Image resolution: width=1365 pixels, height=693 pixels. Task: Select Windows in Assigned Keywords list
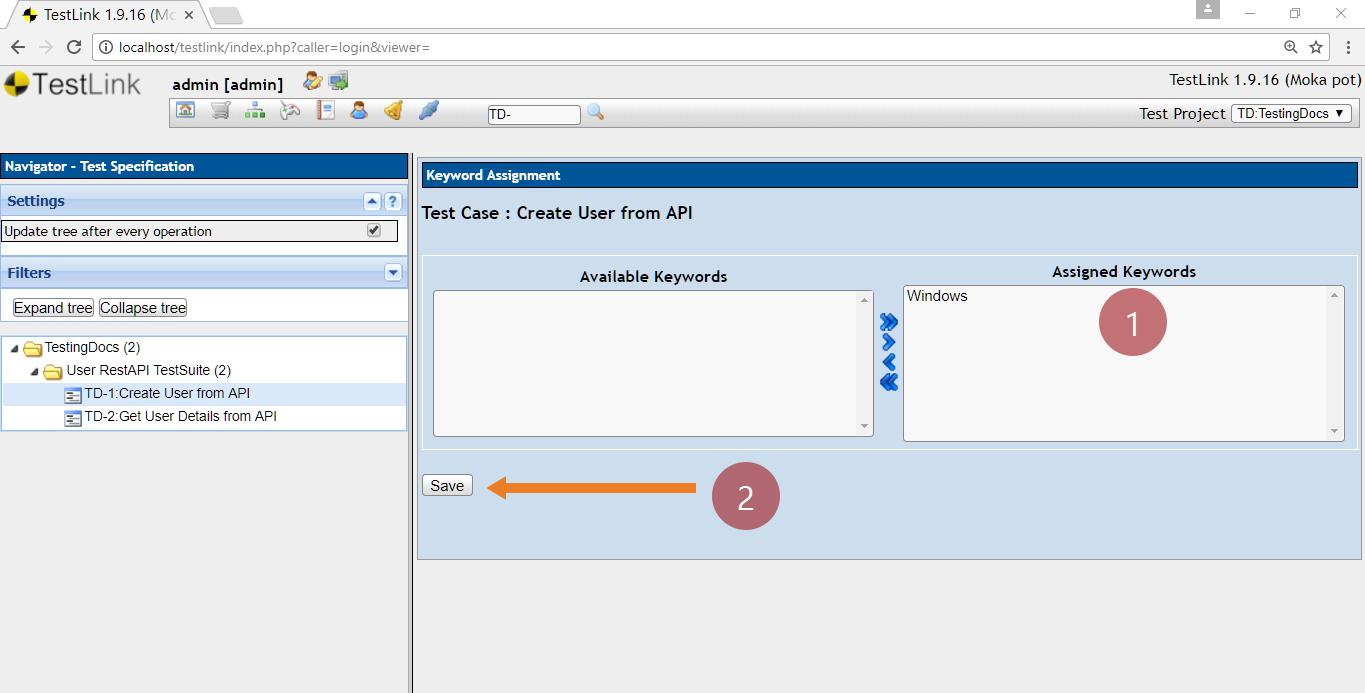click(x=937, y=296)
